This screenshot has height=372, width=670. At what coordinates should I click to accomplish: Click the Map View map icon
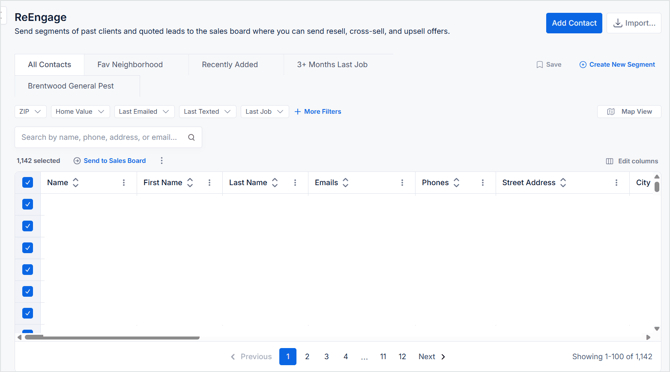pos(611,111)
